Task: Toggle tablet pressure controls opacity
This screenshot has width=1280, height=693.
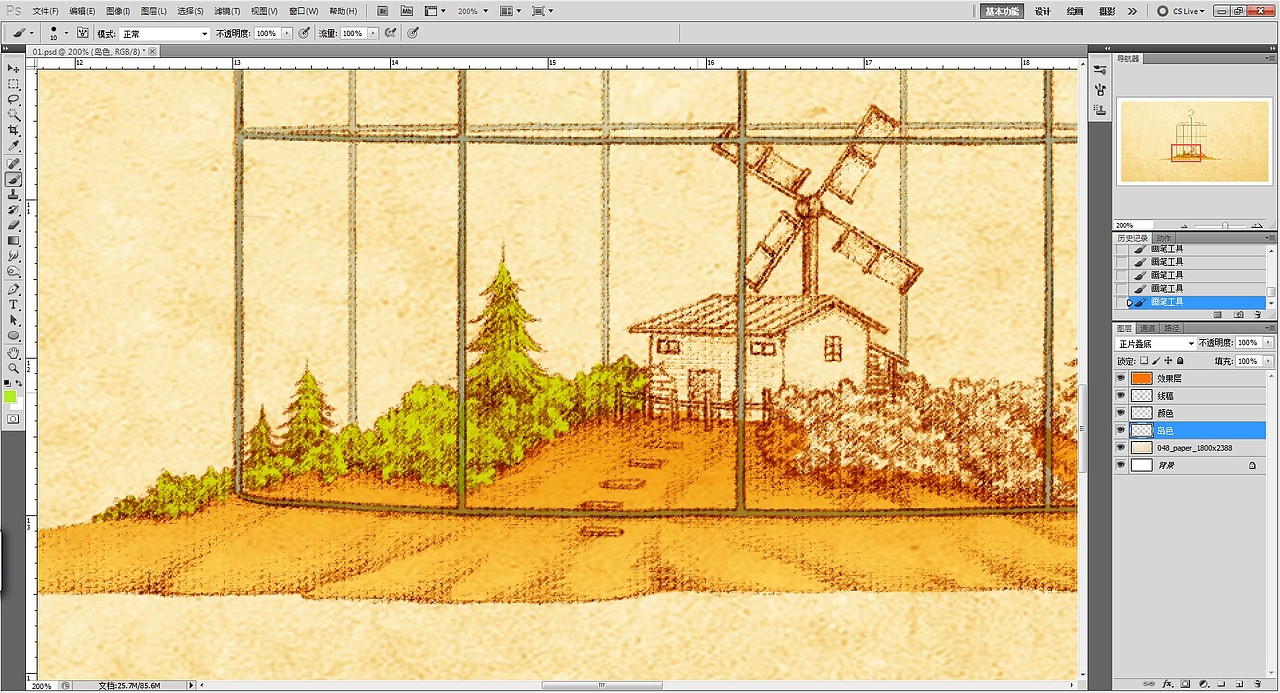Action: pos(304,33)
